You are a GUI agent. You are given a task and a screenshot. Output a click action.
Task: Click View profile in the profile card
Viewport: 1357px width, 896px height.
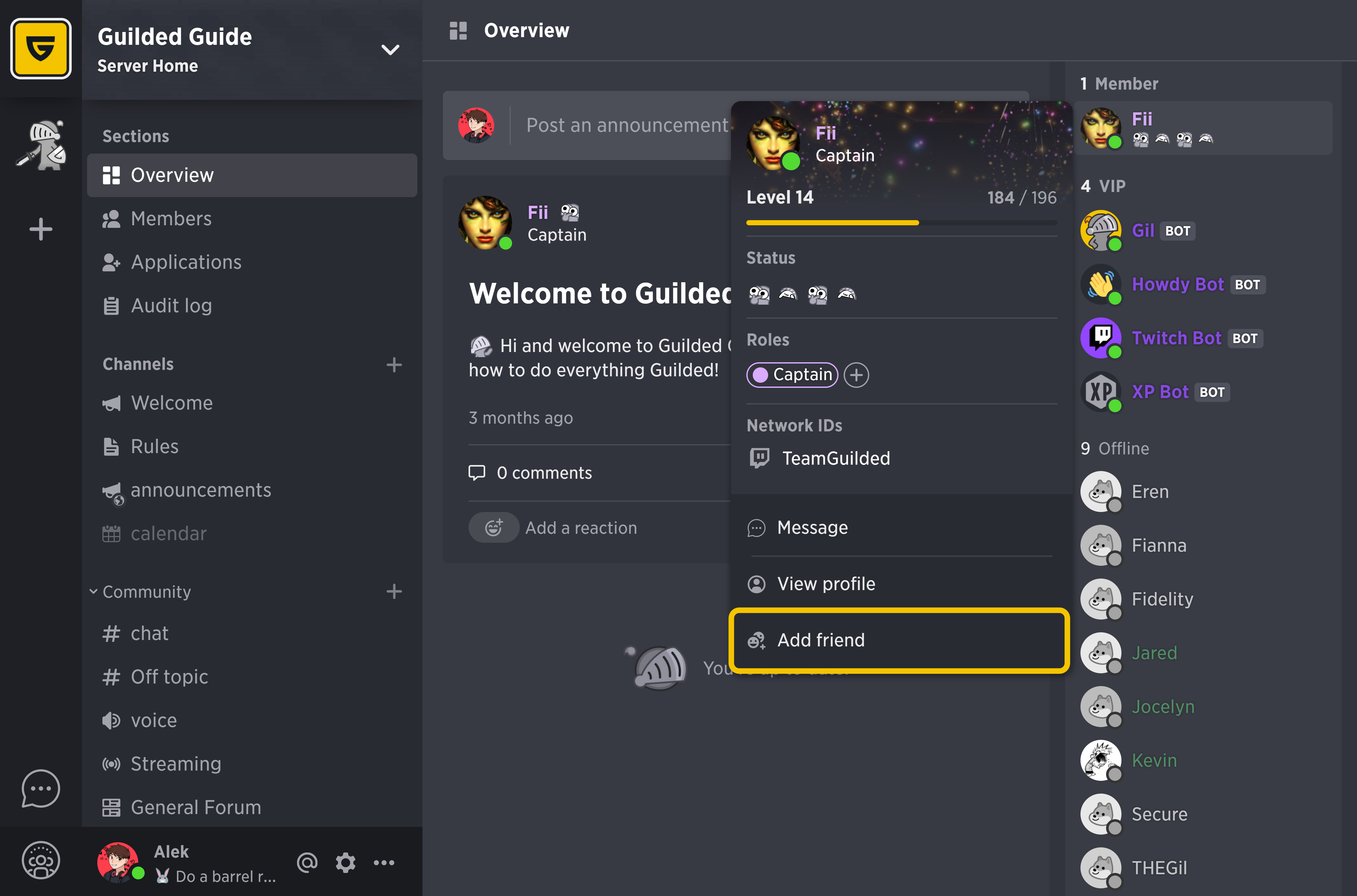902,583
